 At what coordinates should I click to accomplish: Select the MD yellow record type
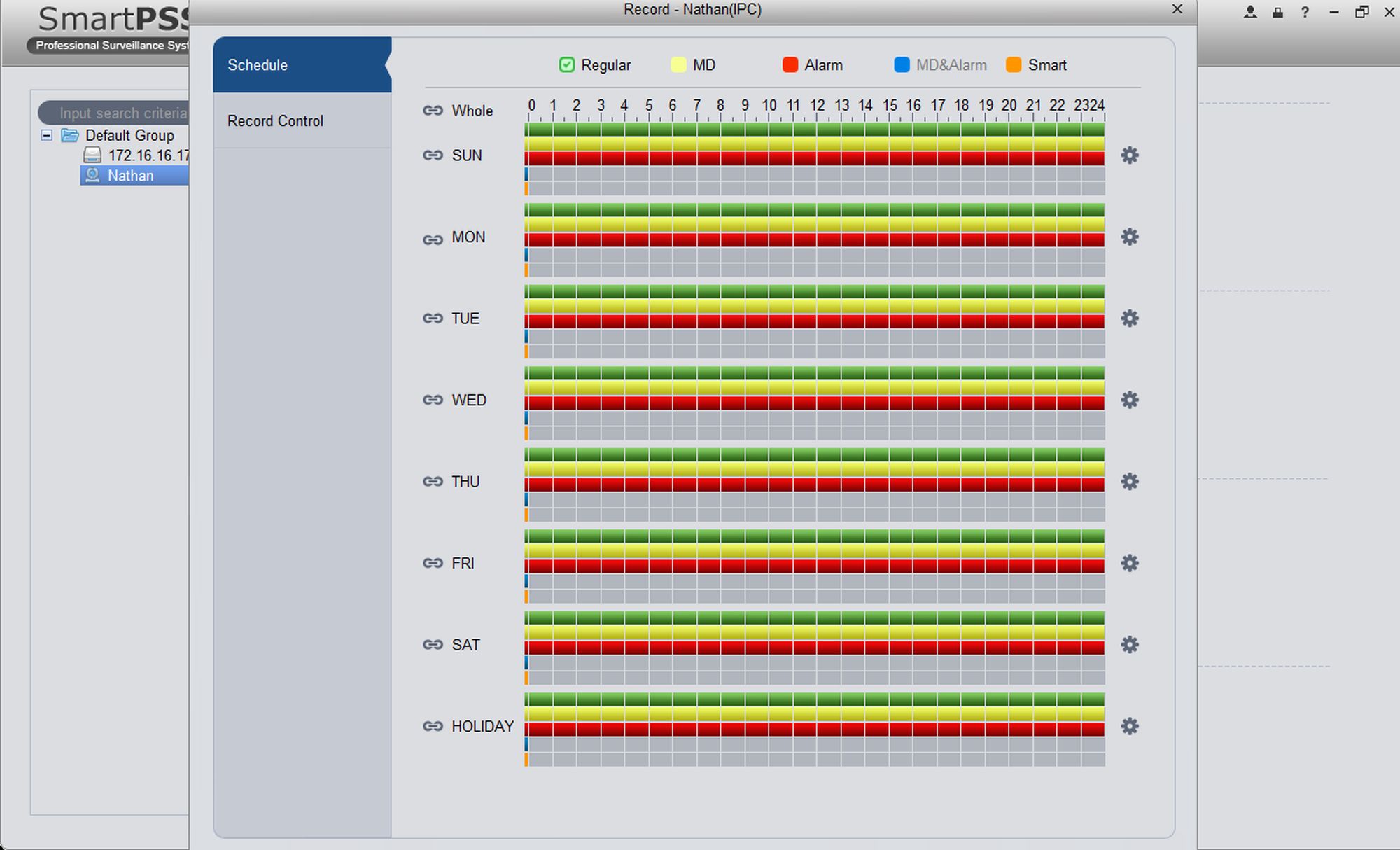[678, 65]
